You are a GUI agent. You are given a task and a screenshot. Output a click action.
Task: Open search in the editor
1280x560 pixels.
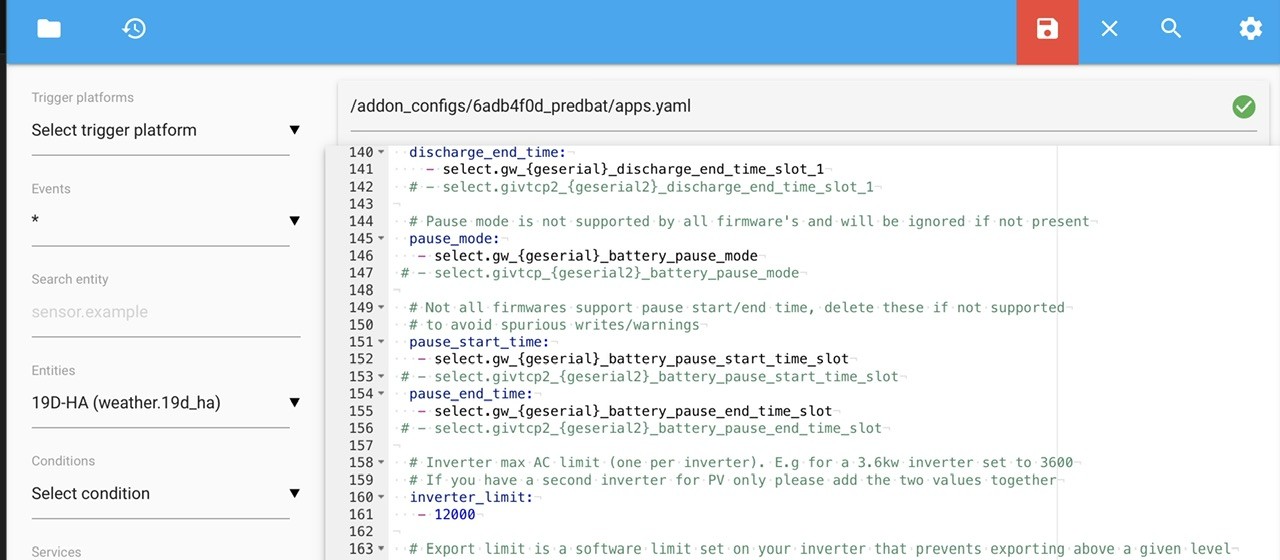[x=1171, y=28]
